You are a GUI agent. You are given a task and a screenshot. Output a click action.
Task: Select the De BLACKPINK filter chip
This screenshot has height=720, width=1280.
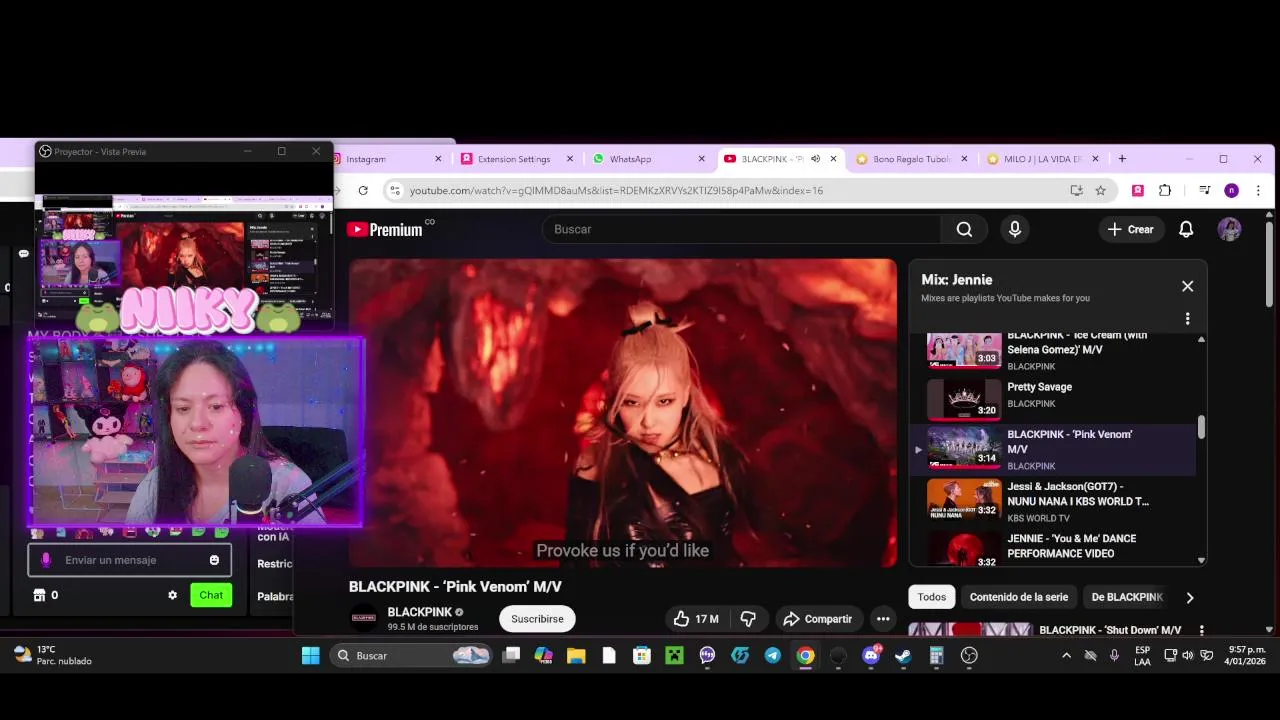[x=1127, y=597]
